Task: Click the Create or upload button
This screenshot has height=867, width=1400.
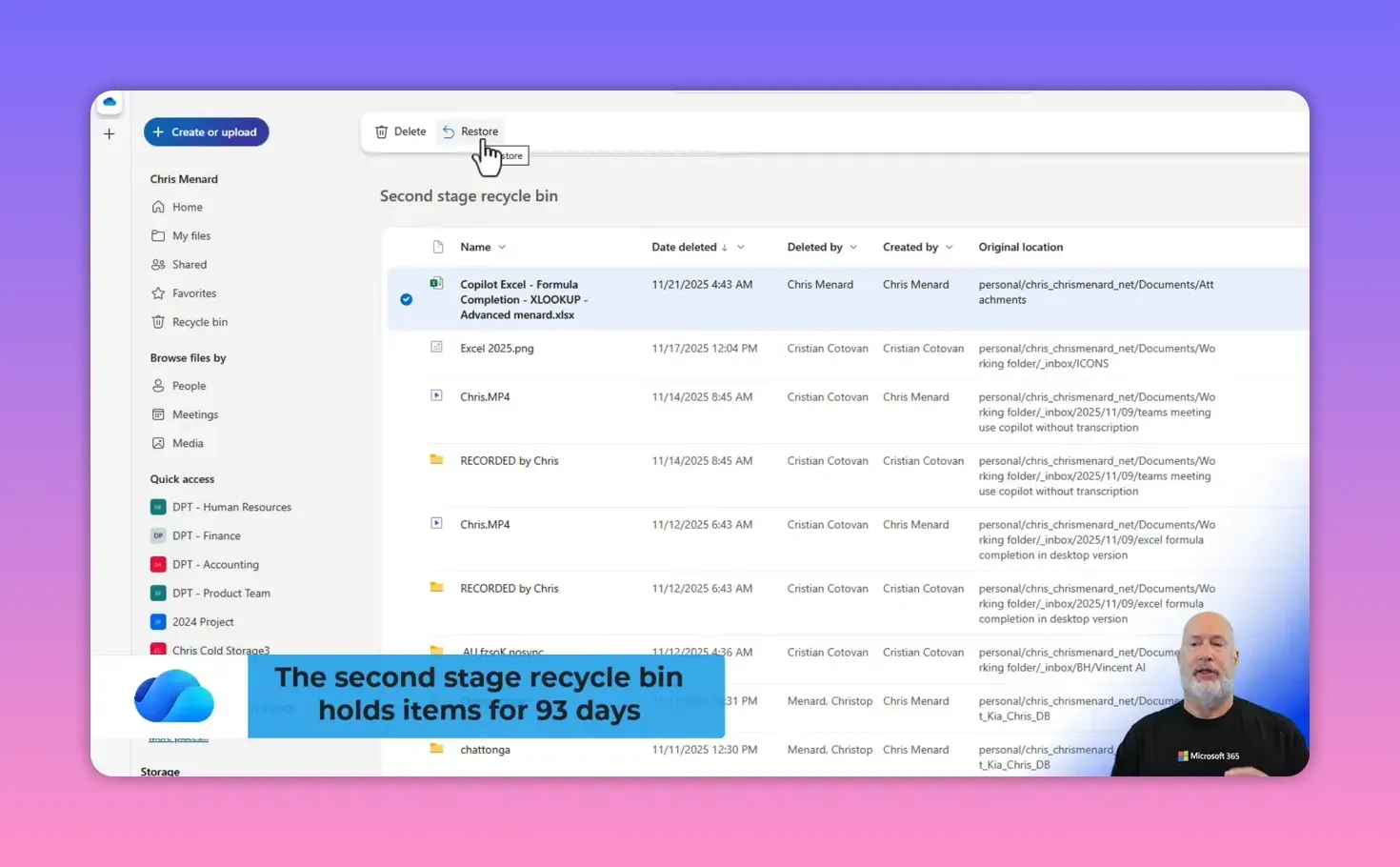Action: [x=206, y=131]
